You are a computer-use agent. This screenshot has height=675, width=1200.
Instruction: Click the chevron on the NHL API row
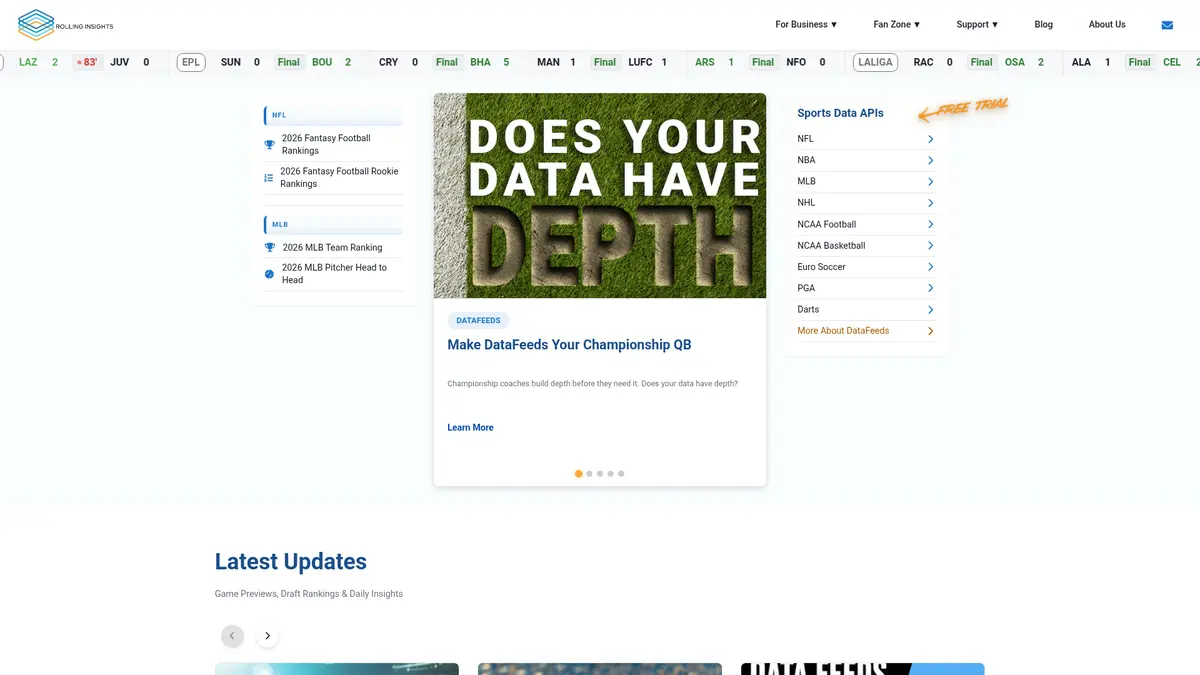pos(930,203)
